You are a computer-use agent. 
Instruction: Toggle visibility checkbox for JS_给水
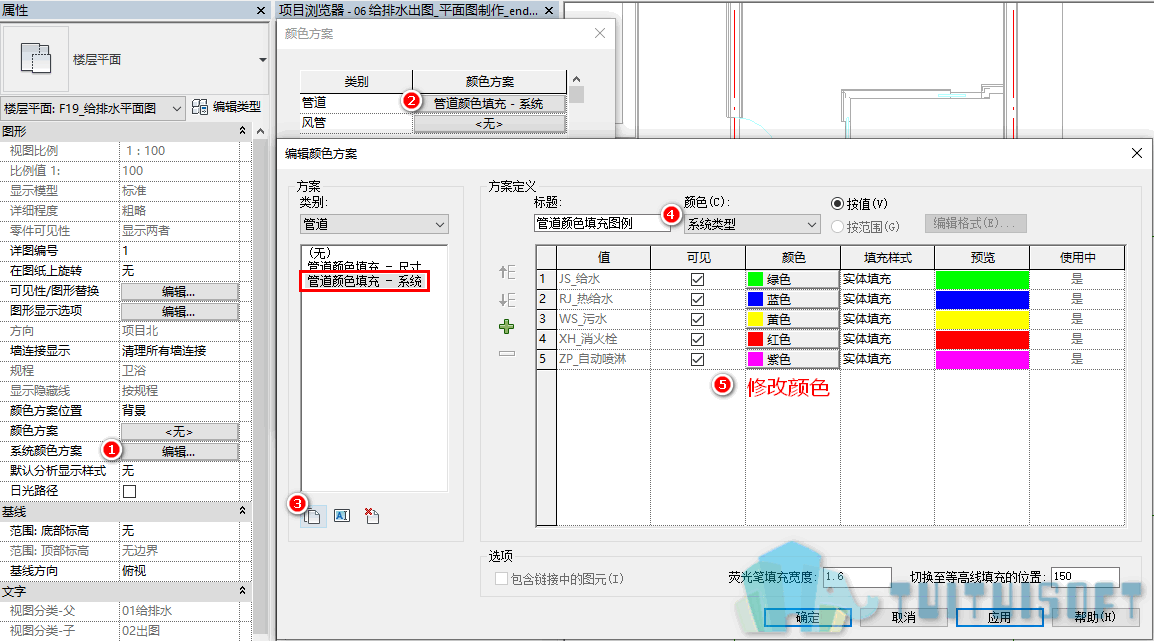pos(697,280)
